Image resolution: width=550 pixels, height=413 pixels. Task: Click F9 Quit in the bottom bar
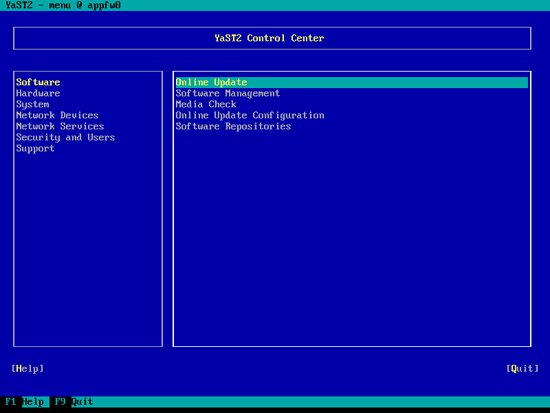click(x=74, y=401)
